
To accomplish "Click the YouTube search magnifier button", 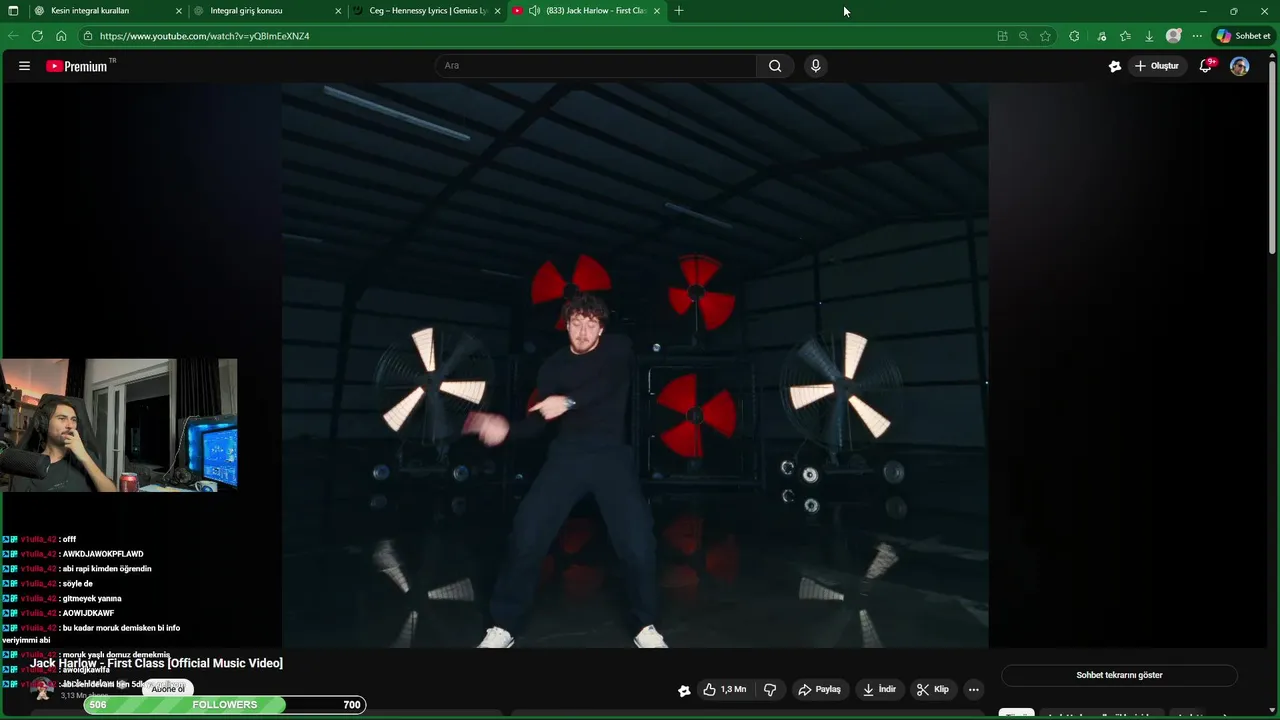I will [x=775, y=66].
